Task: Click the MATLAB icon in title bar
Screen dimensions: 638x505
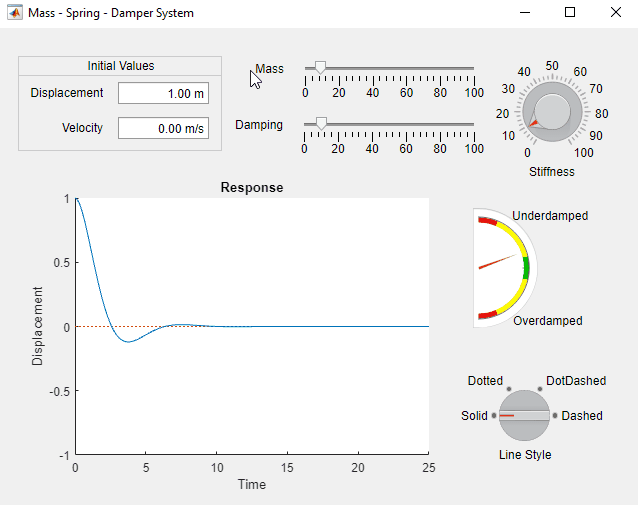Action: [15, 13]
